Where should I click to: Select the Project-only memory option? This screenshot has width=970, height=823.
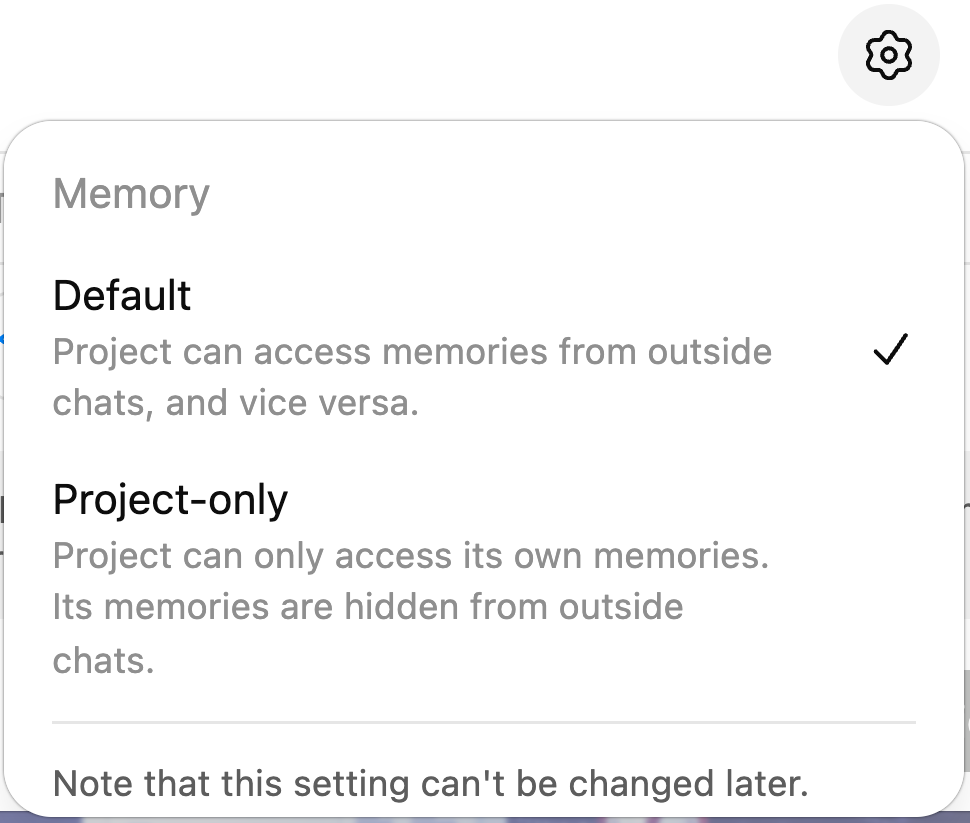coord(170,499)
